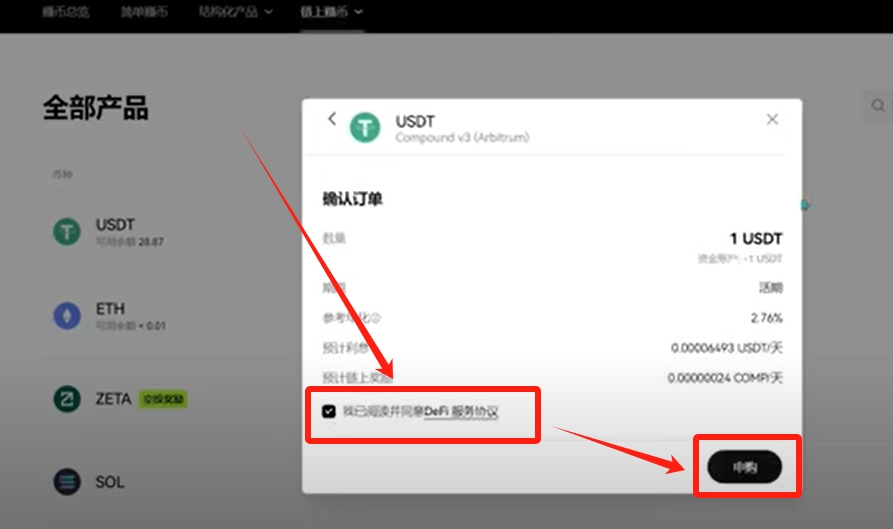Click the USDT Tether logo in dialog header
The height and width of the screenshot is (529, 893).
364,128
